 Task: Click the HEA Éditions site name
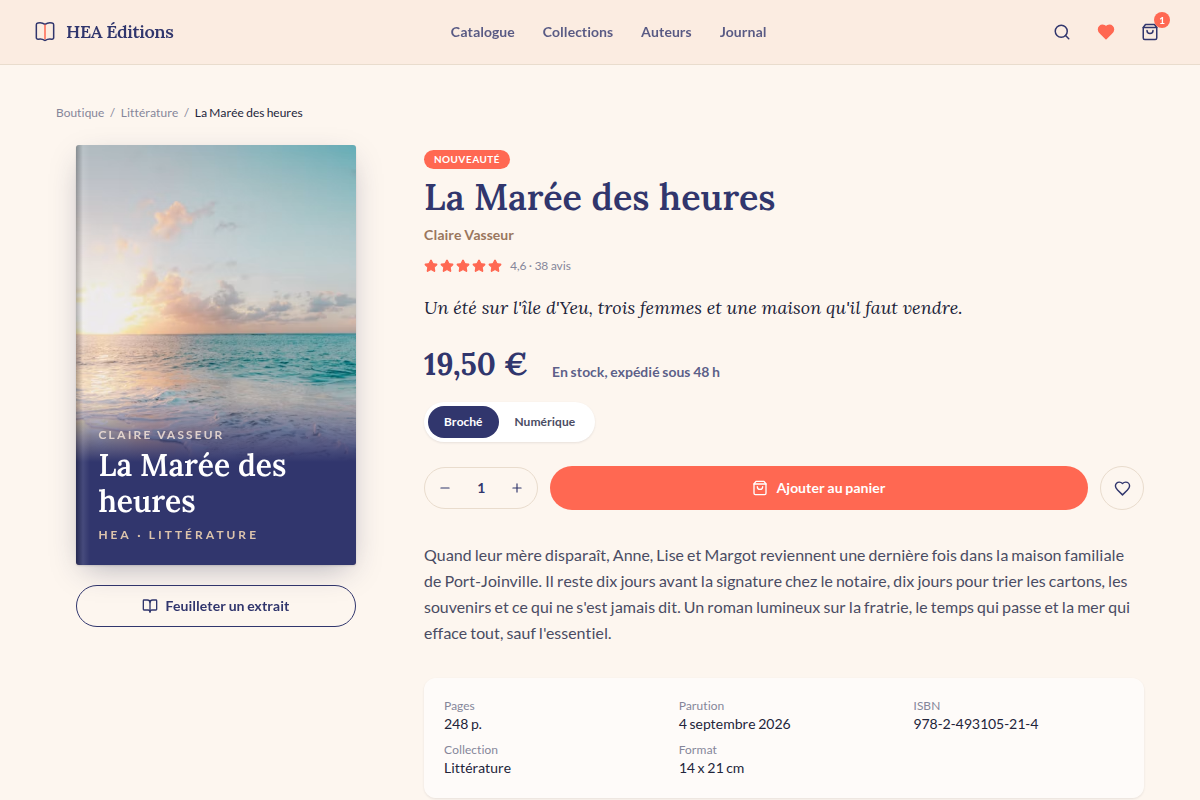120,32
